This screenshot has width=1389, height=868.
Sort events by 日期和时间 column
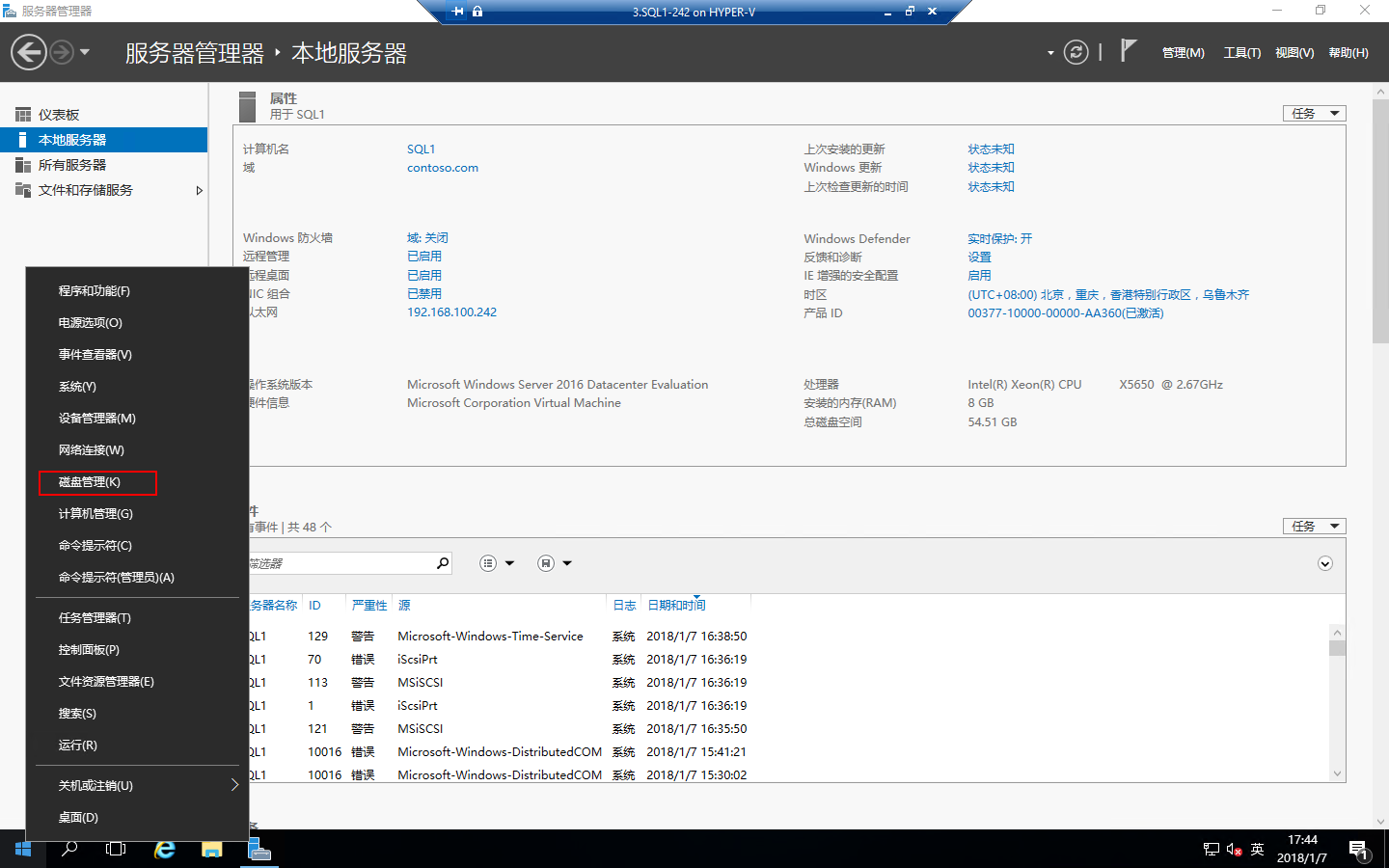676,606
